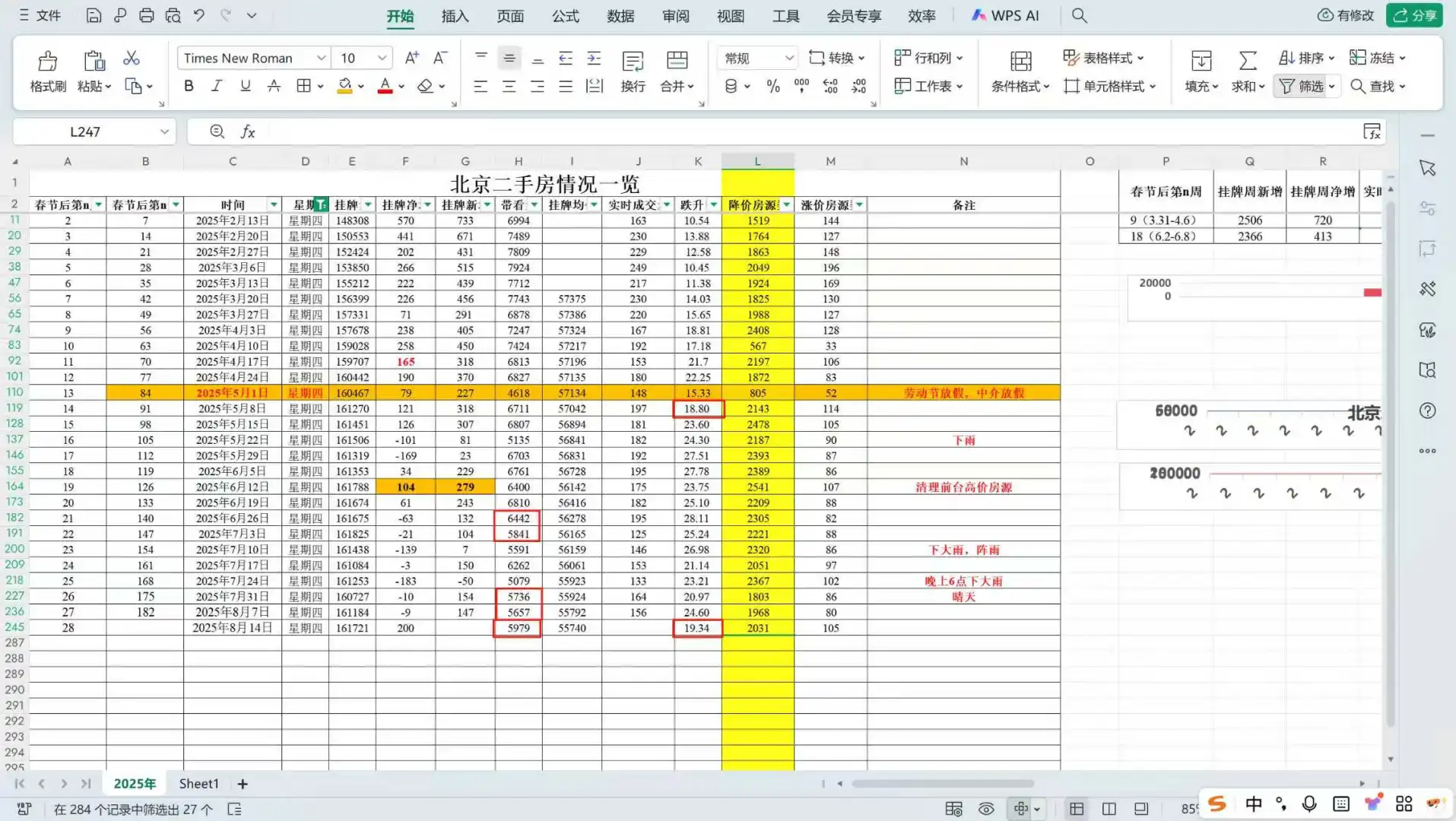This screenshot has height=821, width=1456.
Task: Open the font name Times New Roman dropdown
Action: [321, 58]
